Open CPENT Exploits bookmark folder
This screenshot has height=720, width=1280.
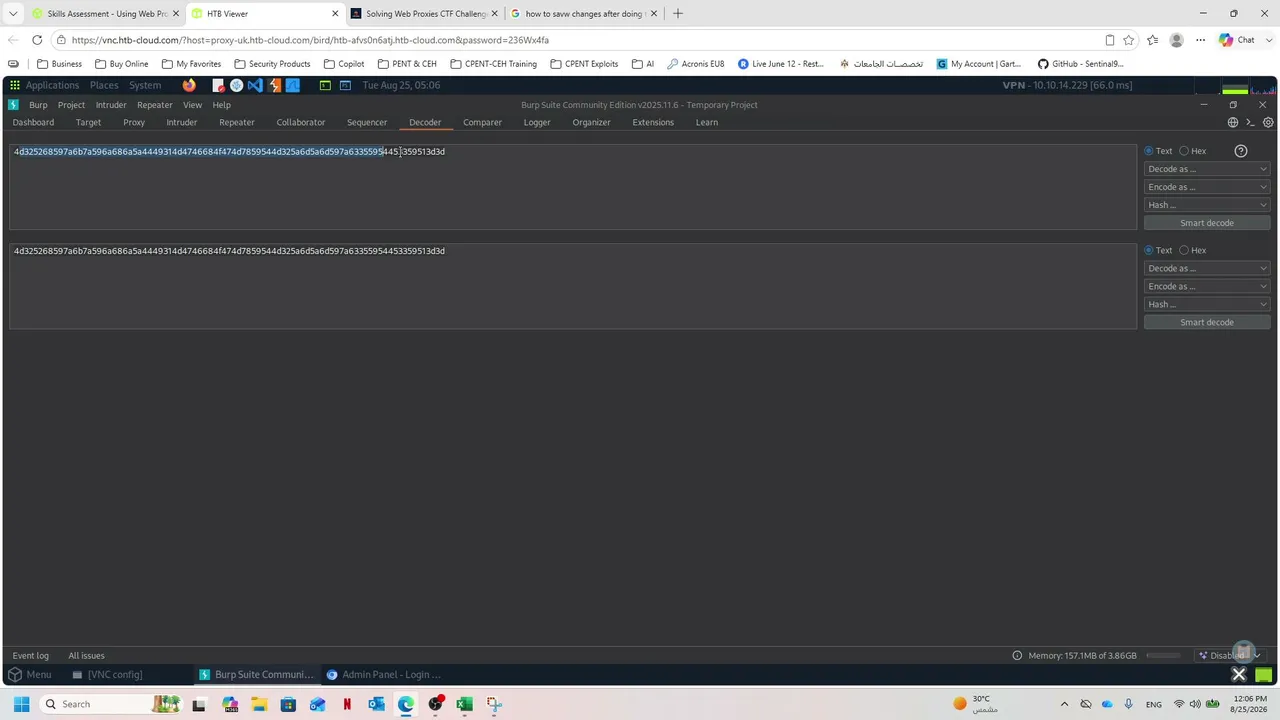click(584, 63)
